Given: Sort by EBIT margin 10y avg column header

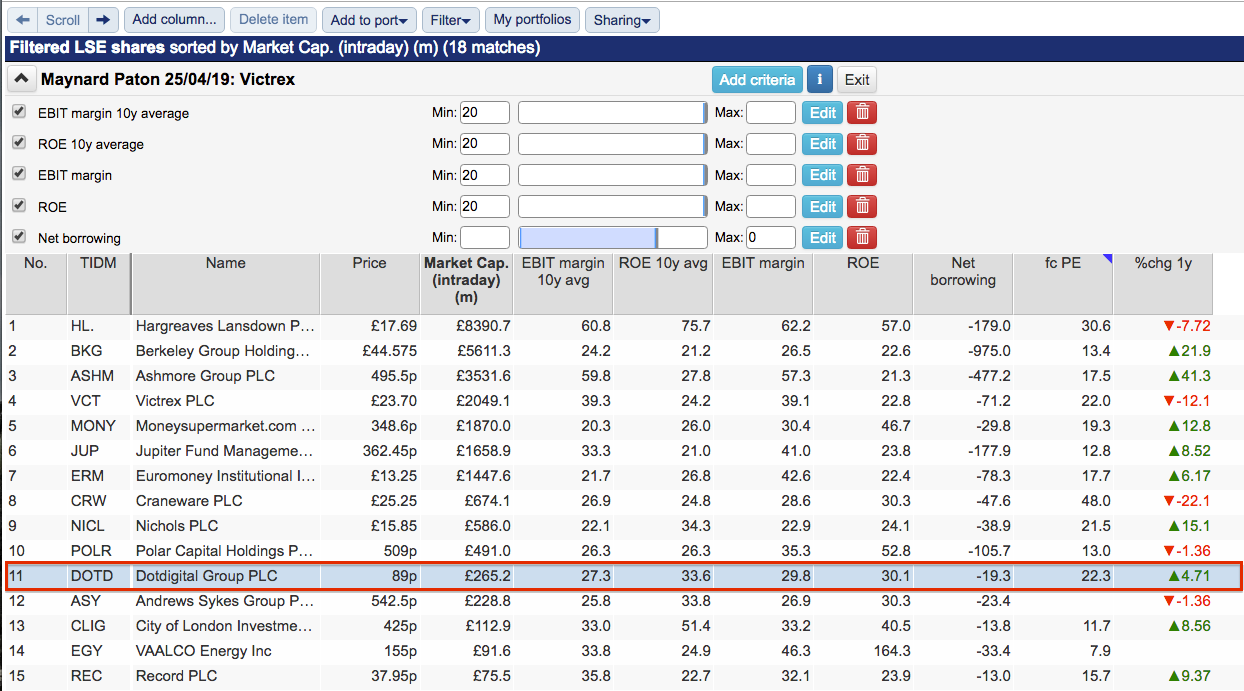Looking at the screenshot, I should click(563, 283).
